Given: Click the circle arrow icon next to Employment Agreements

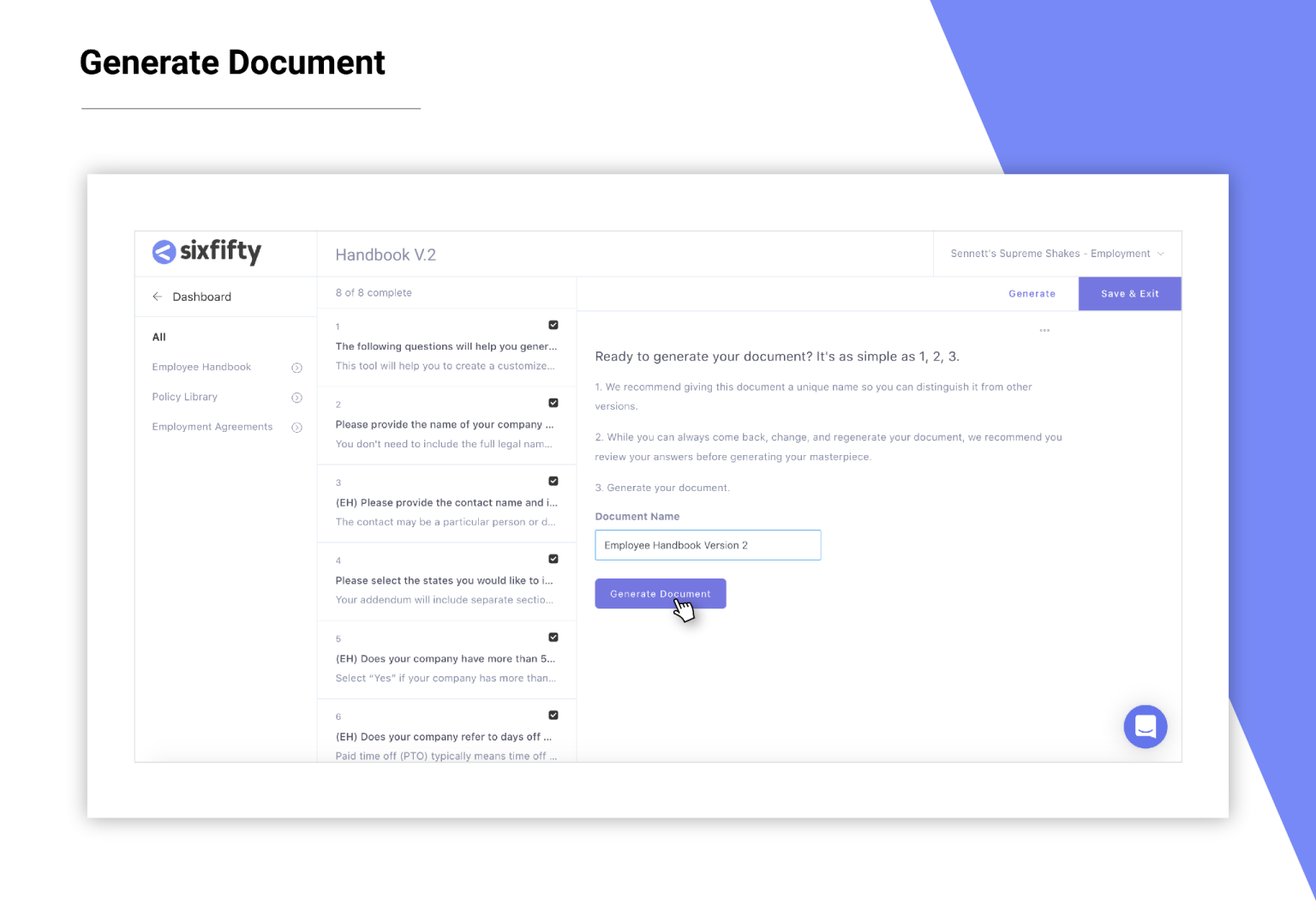Looking at the screenshot, I should 296,428.
